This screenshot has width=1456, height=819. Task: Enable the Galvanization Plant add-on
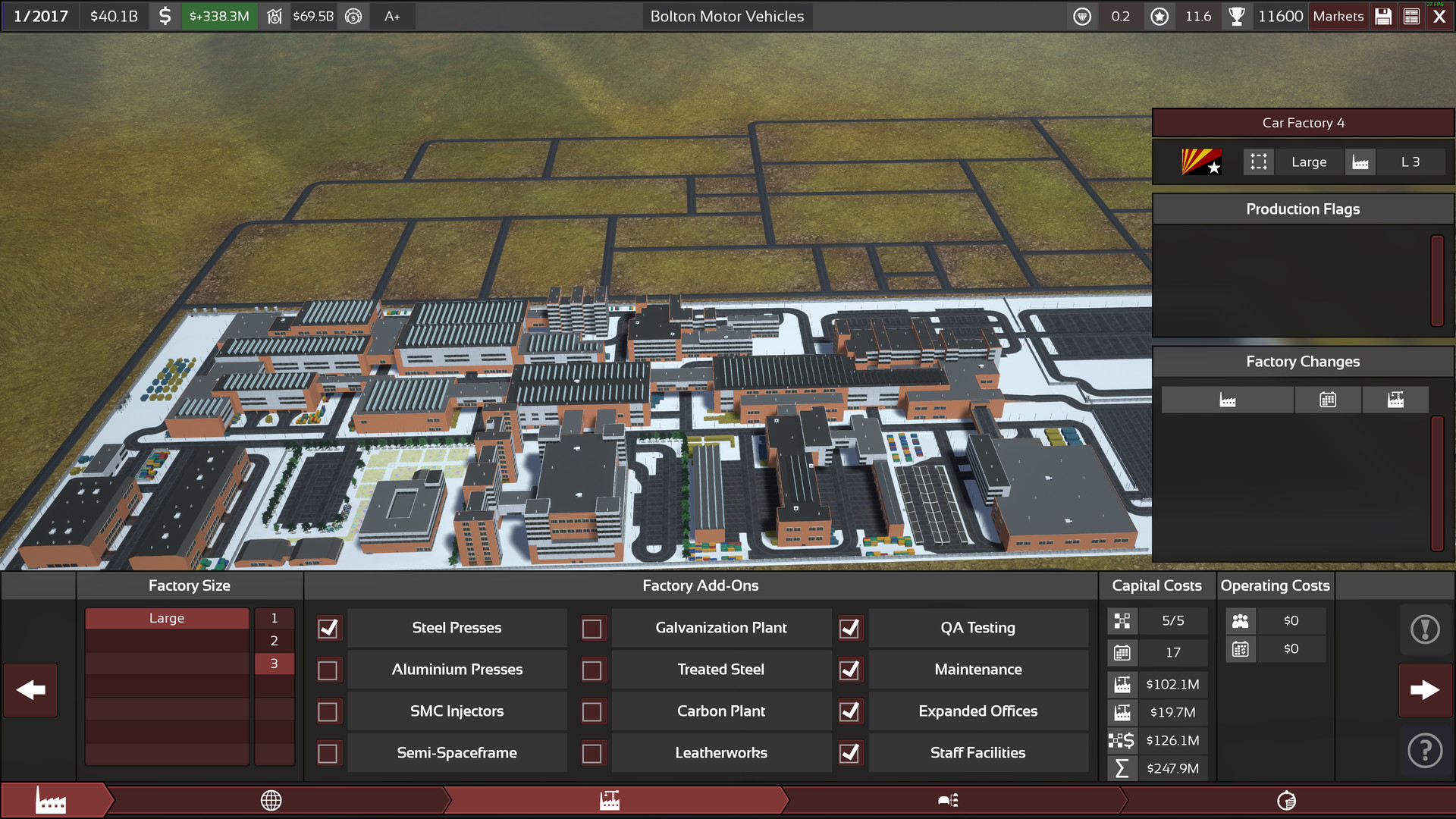(592, 628)
